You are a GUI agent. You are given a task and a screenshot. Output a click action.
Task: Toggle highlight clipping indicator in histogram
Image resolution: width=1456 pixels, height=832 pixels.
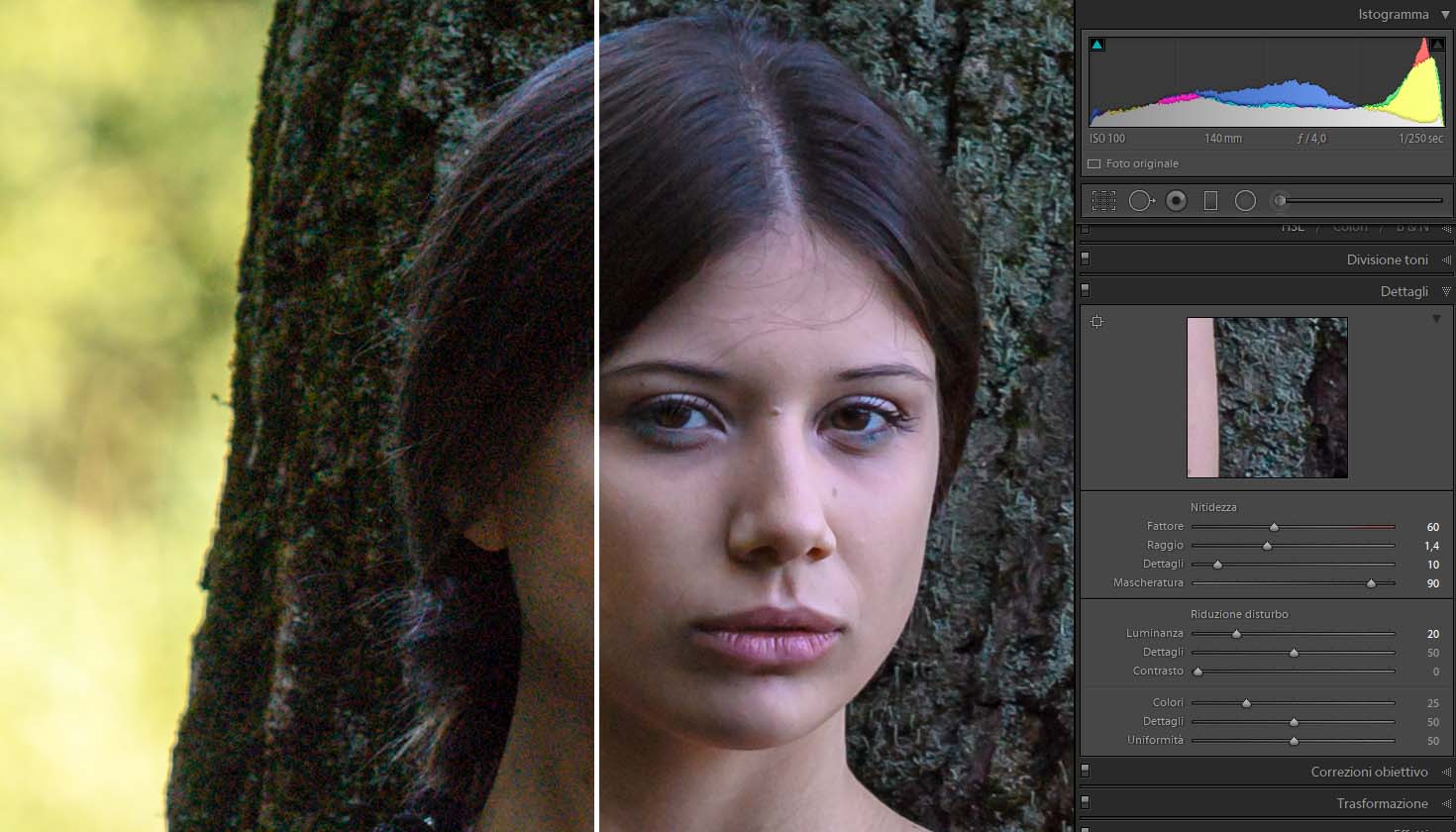1437,45
